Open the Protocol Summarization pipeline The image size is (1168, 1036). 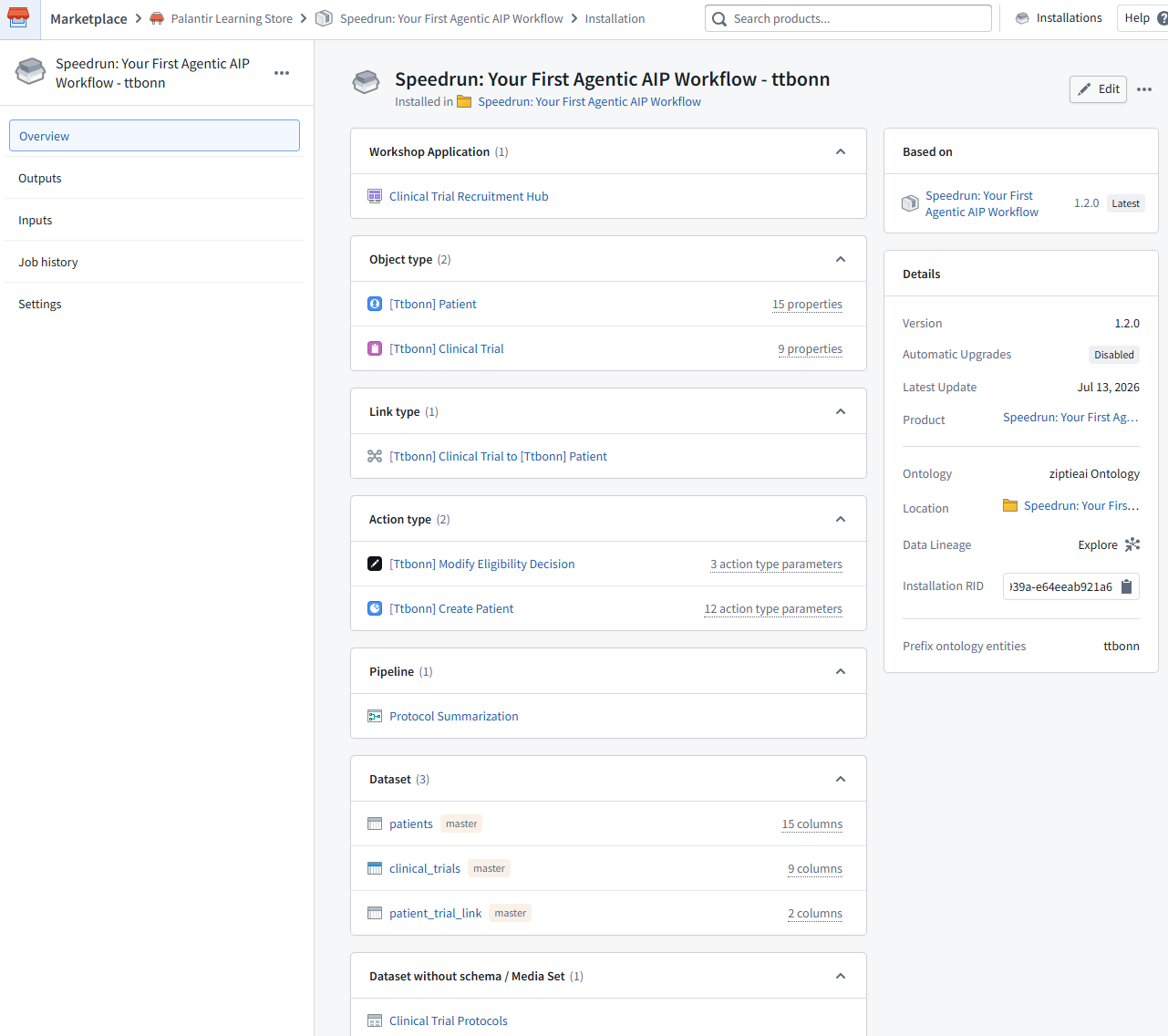(453, 716)
